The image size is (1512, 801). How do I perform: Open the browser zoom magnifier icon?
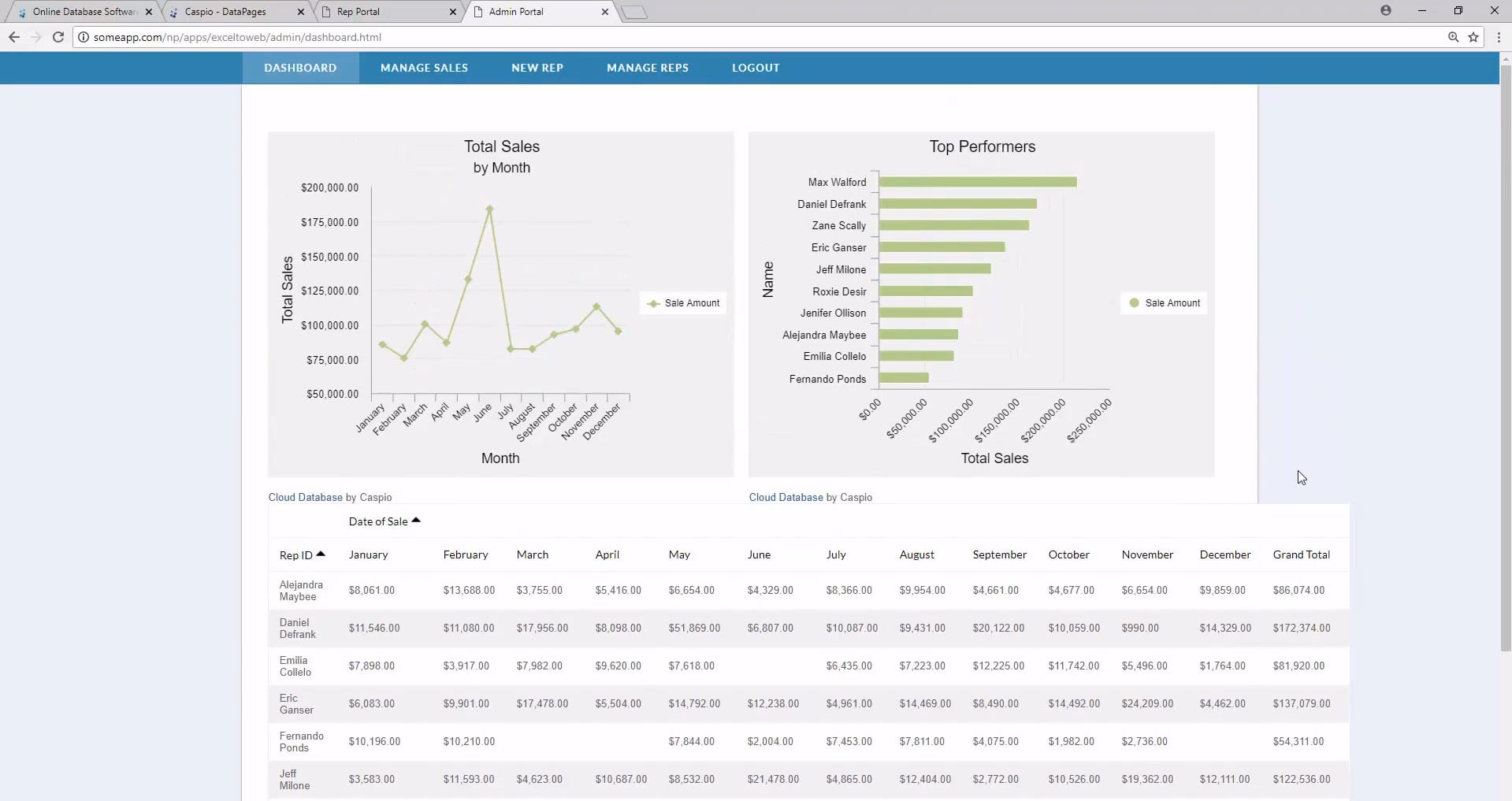click(x=1453, y=37)
